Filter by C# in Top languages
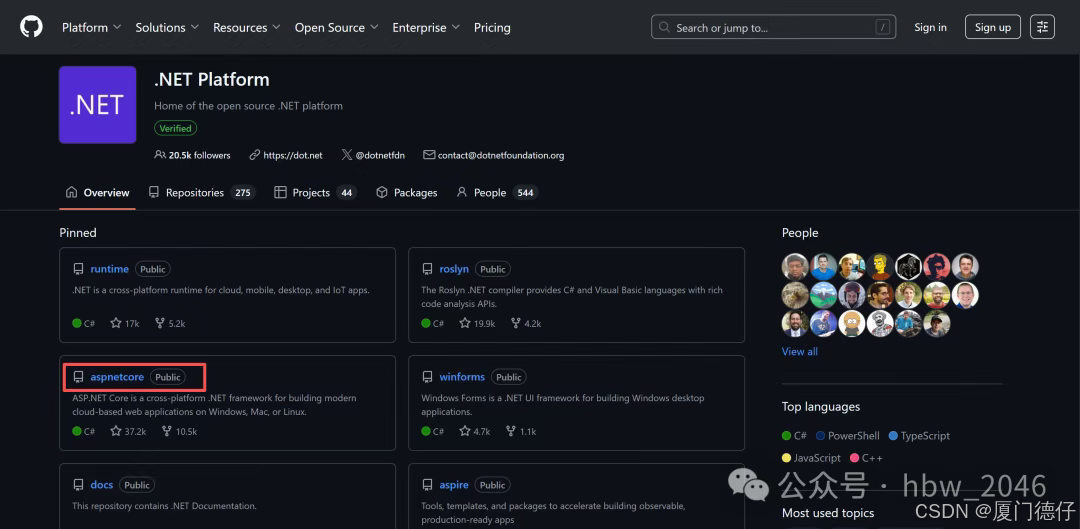The image size is (1080, 529). point(794,436)
